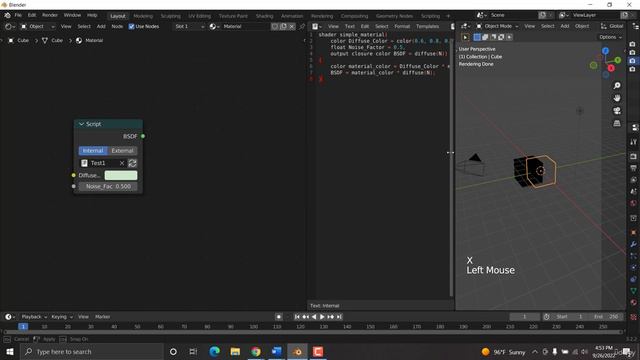Jump to the end frame button
This screenshot has width=640, height=360.
click(339, 317)
